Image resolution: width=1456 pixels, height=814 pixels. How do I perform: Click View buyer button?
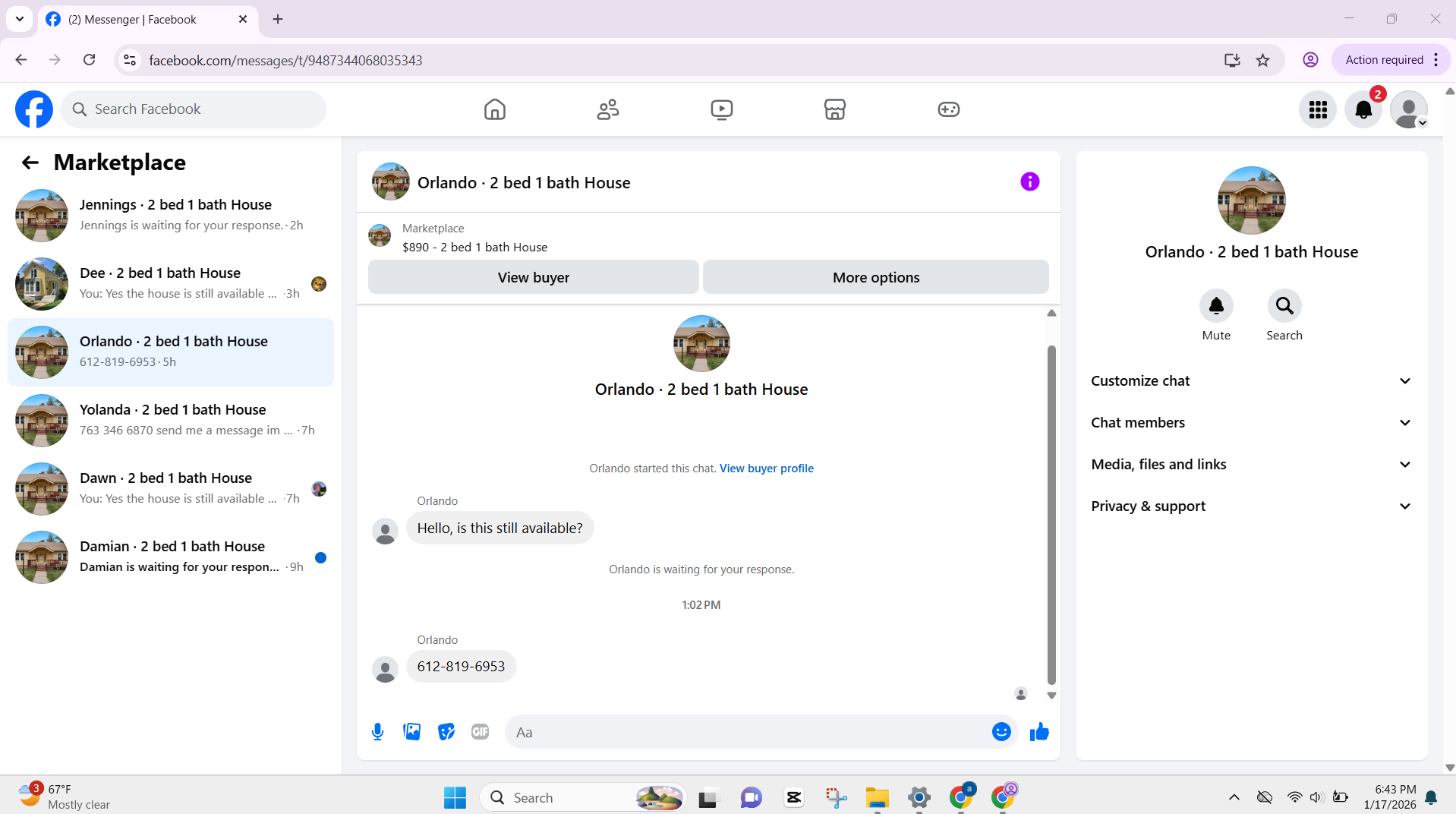tap(533, 277)
